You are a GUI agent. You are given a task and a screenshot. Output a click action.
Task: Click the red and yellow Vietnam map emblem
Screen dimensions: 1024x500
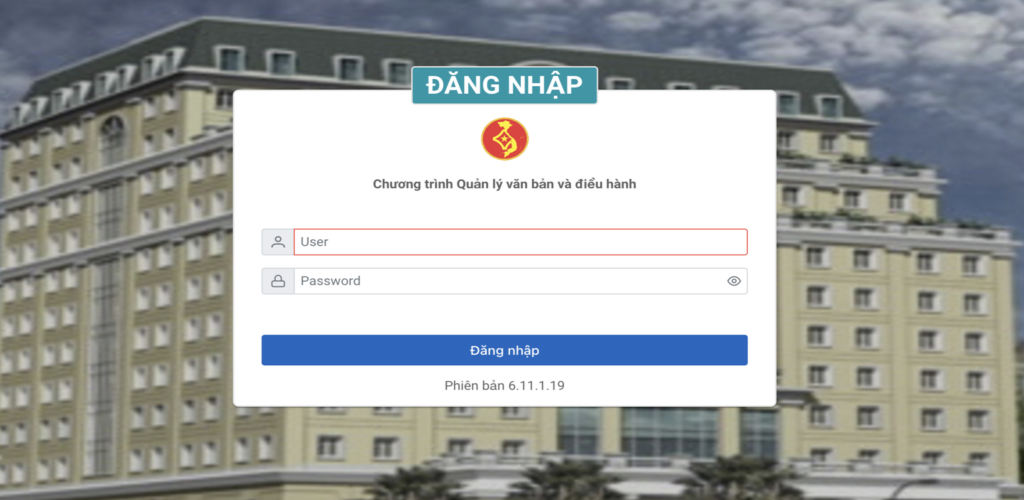coord(505,139)
